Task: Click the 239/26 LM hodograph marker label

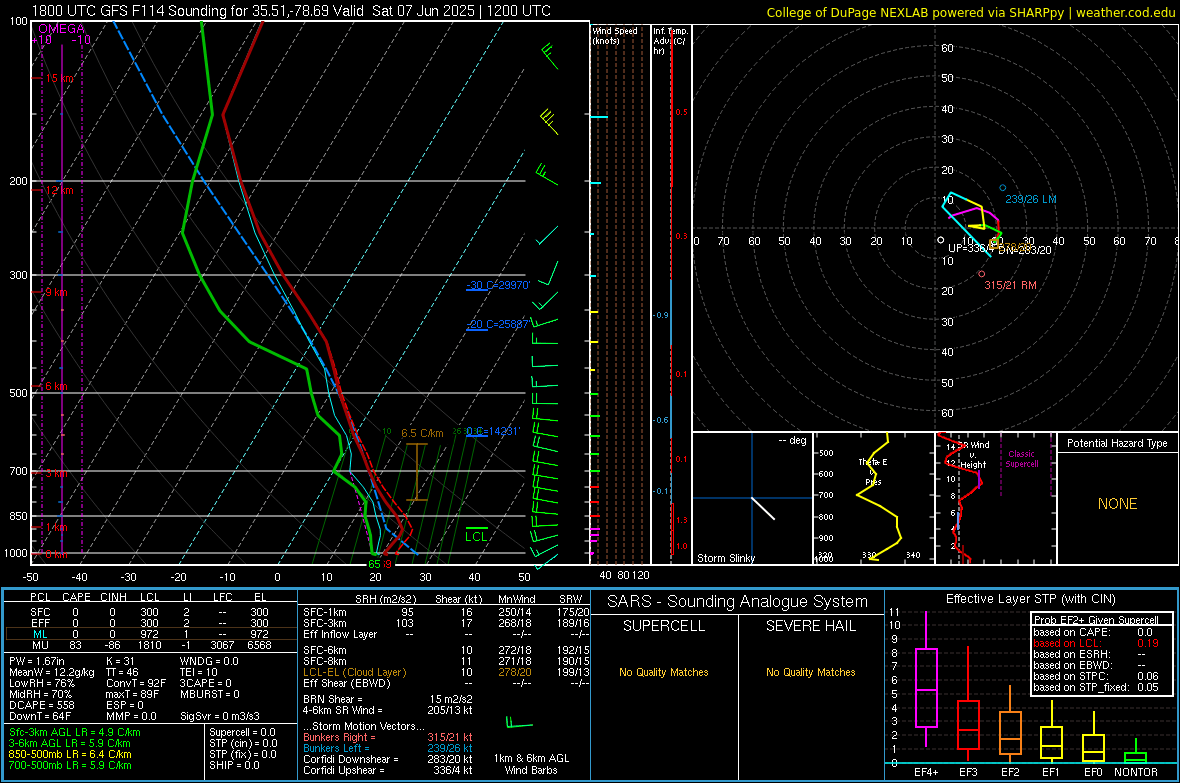Action: click(x=1031, y=200)
